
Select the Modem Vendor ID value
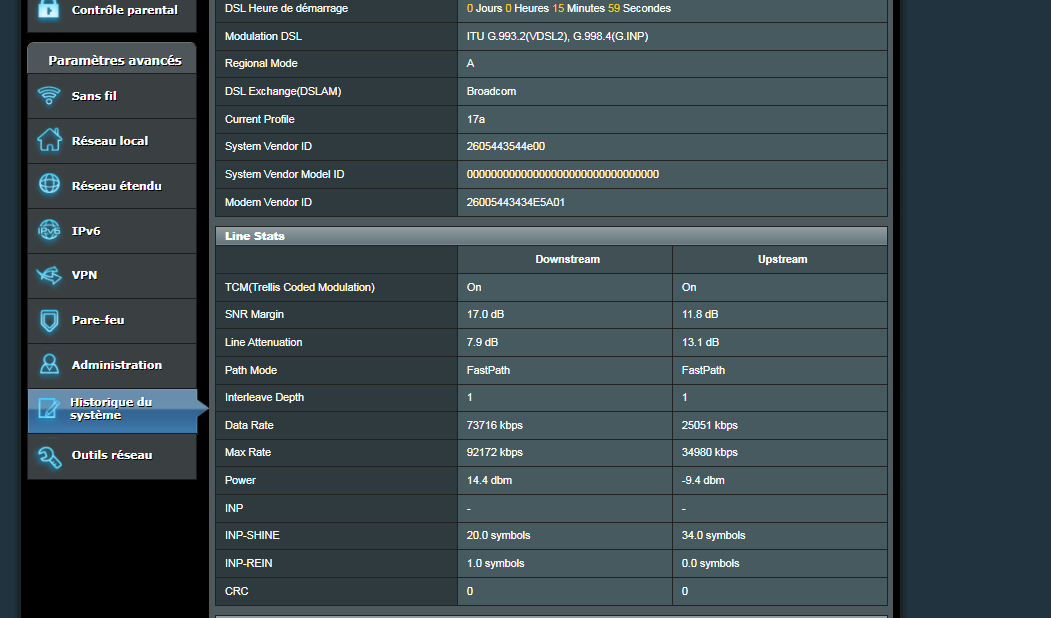pos(516,202)
